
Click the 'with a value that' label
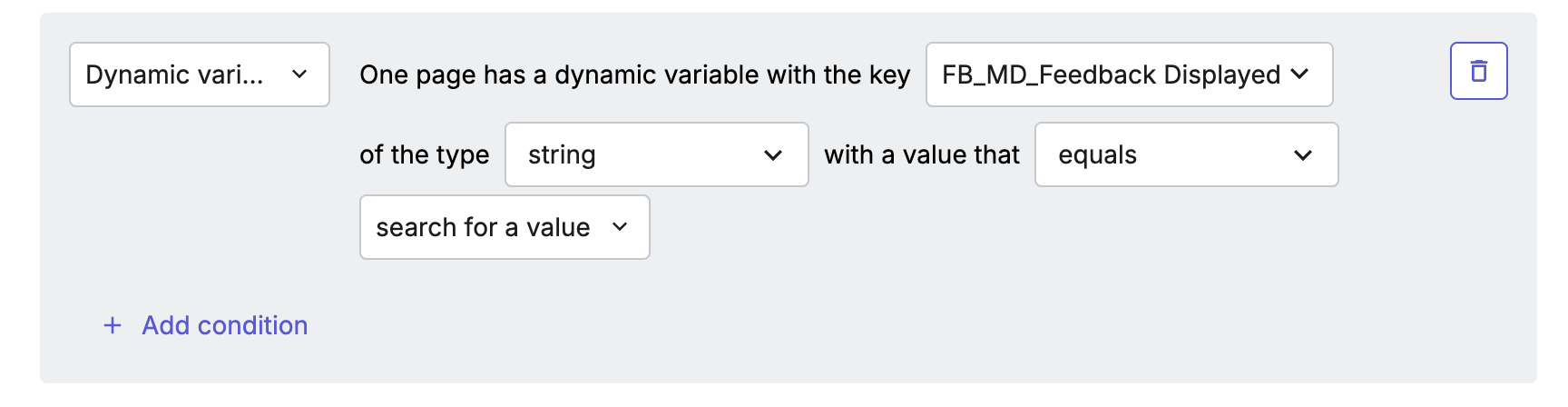[x=922, y=155]
